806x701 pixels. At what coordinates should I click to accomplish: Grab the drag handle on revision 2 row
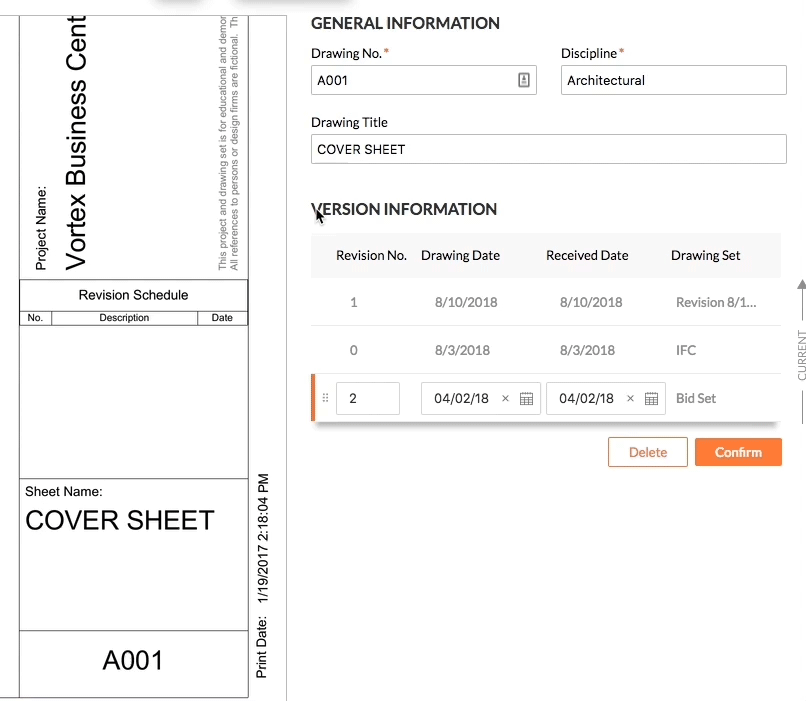[325, 398]
